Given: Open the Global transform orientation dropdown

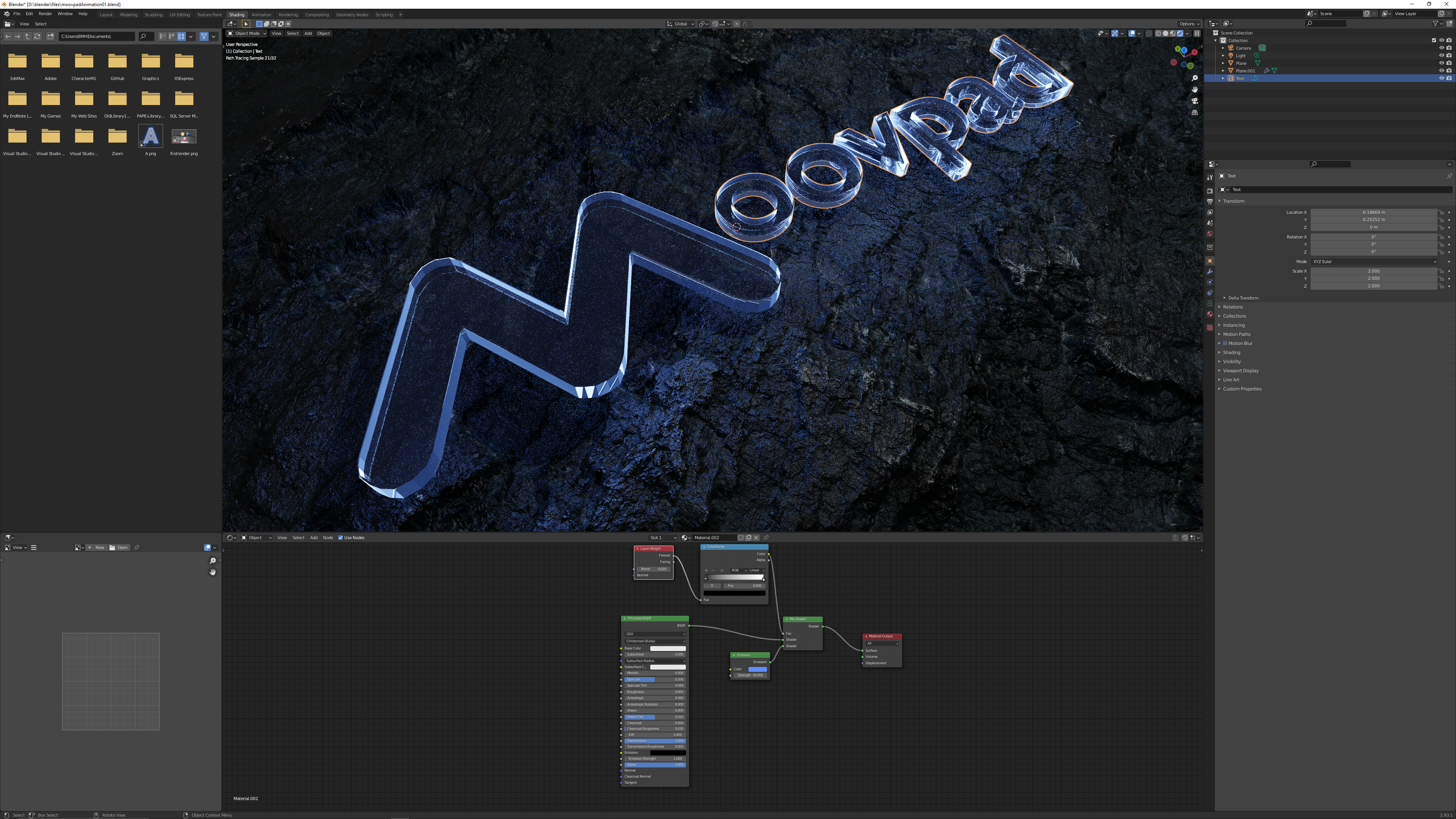Looking at the screenshot, I should click(x=681, y=24).
